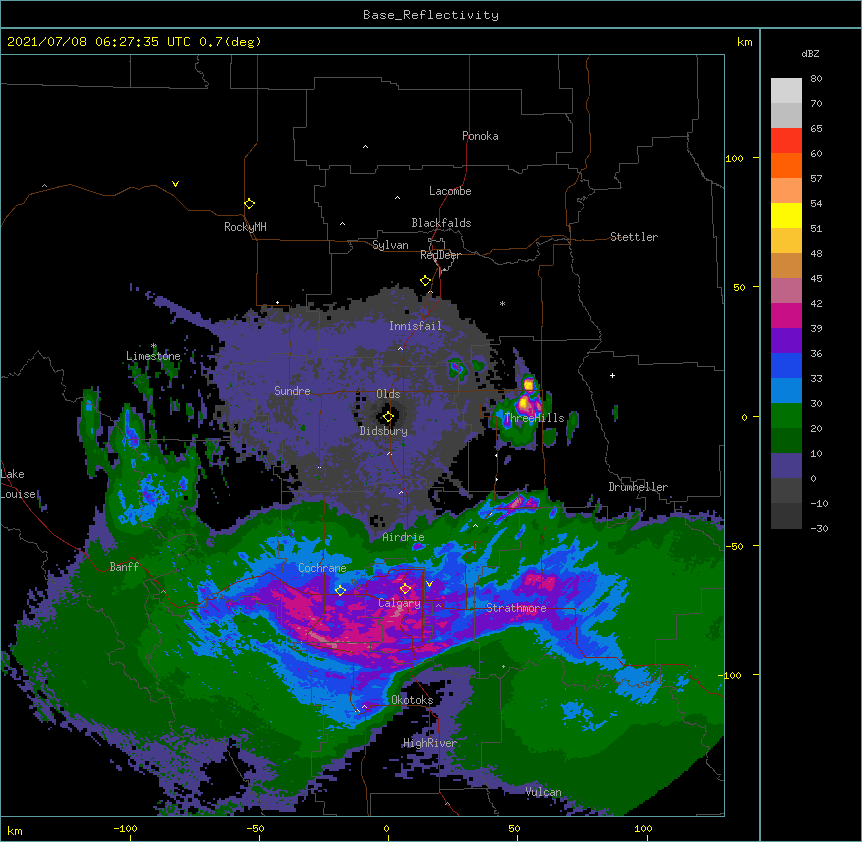Click the Base_Reflectivity title
Image resolution: width=862 pixels, height=842 pixels.
[x=431, y=15]
